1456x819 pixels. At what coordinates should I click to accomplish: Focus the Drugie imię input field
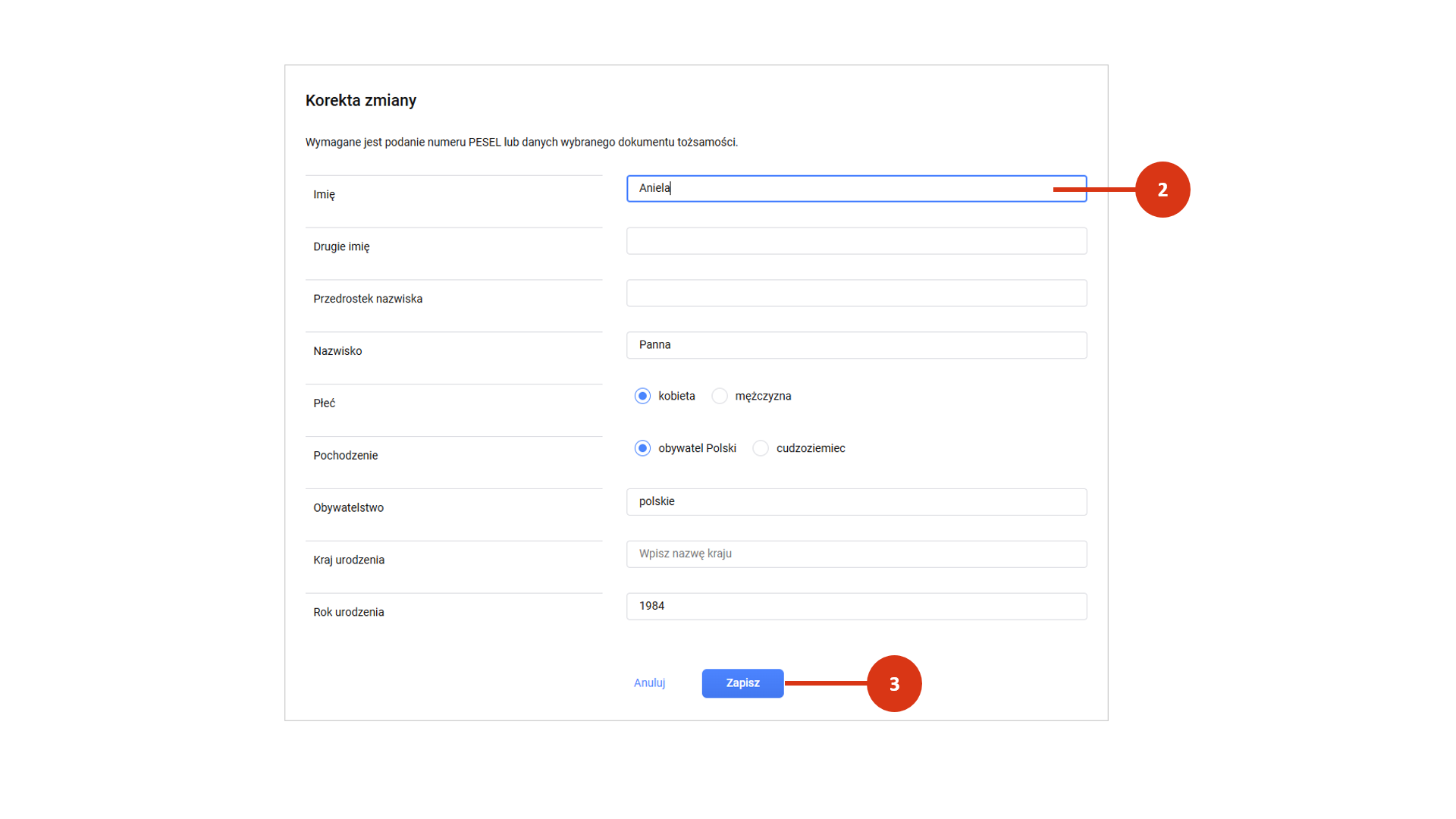pyautogui.click(x=856, y=241)
